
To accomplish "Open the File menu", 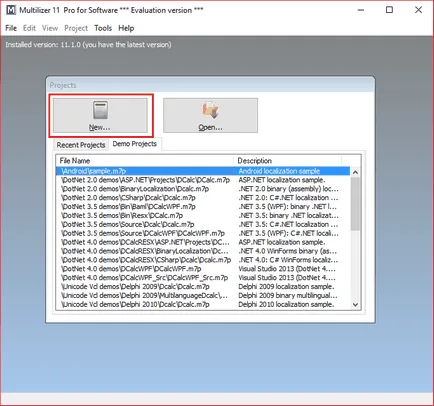I will point(11,28).
